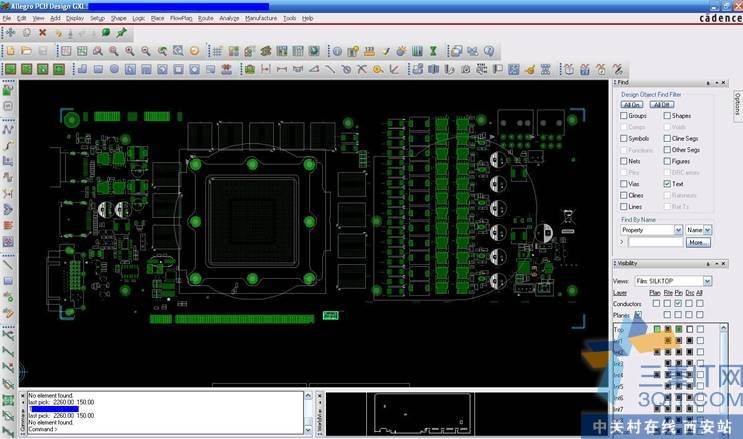The width and height of the screenshot is (743, 439).
Task: Click the orange Refresh display icon
Action: (194, 51)
